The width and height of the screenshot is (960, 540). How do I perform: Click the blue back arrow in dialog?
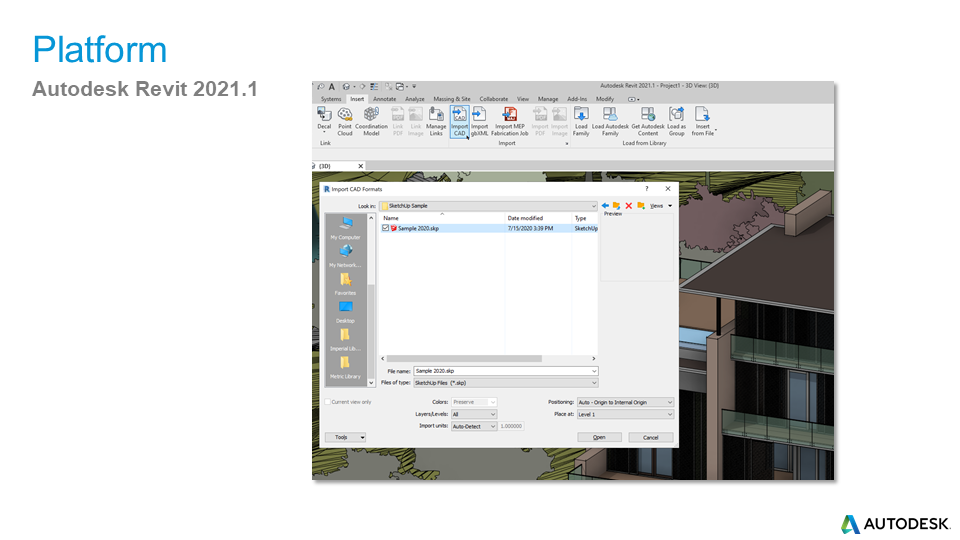coord(605,206)
